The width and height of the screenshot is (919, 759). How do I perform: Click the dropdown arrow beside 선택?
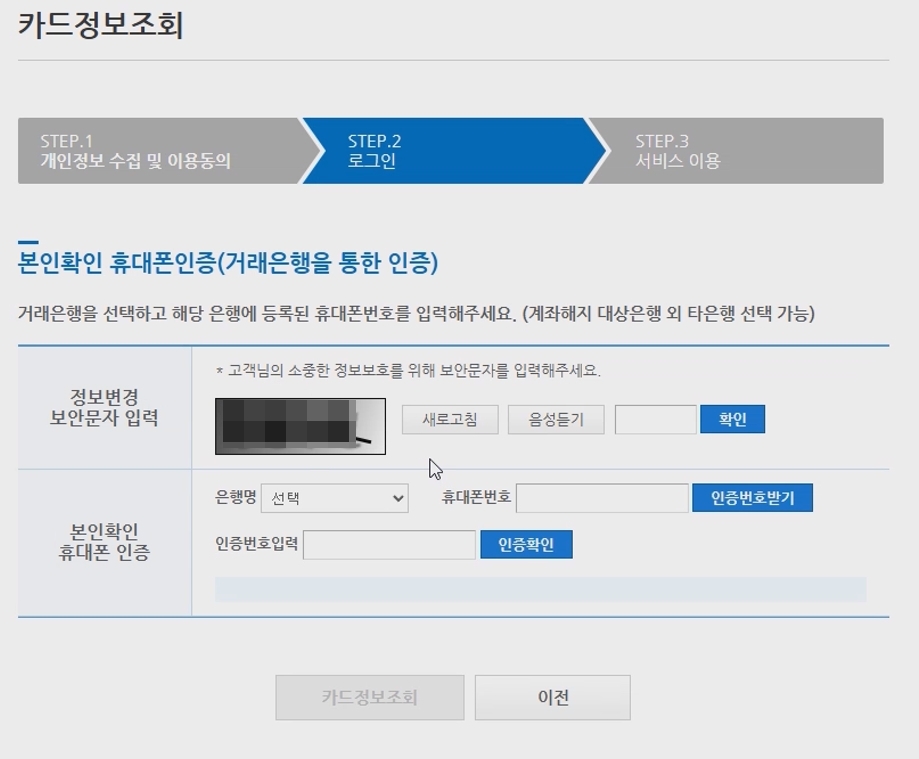click(397, 498)
